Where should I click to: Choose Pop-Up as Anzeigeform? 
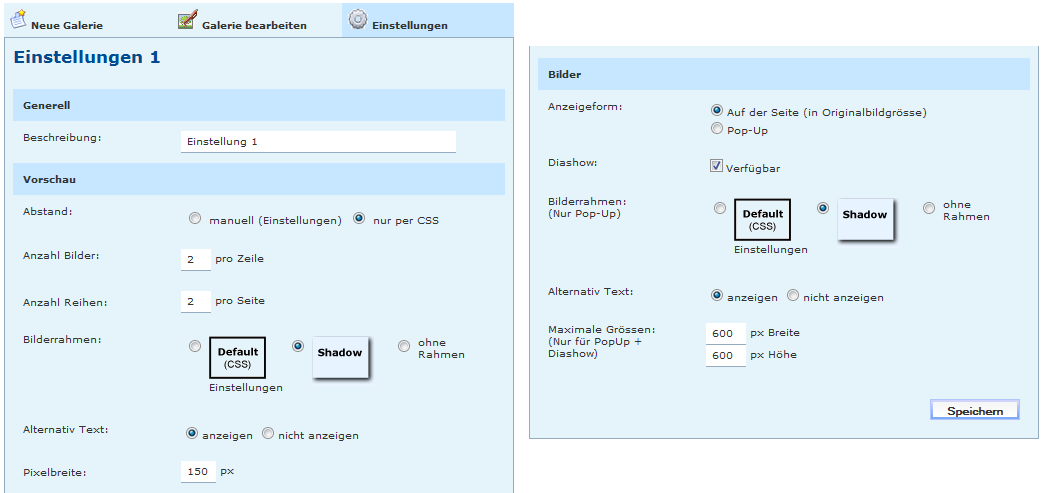(716, 129)
